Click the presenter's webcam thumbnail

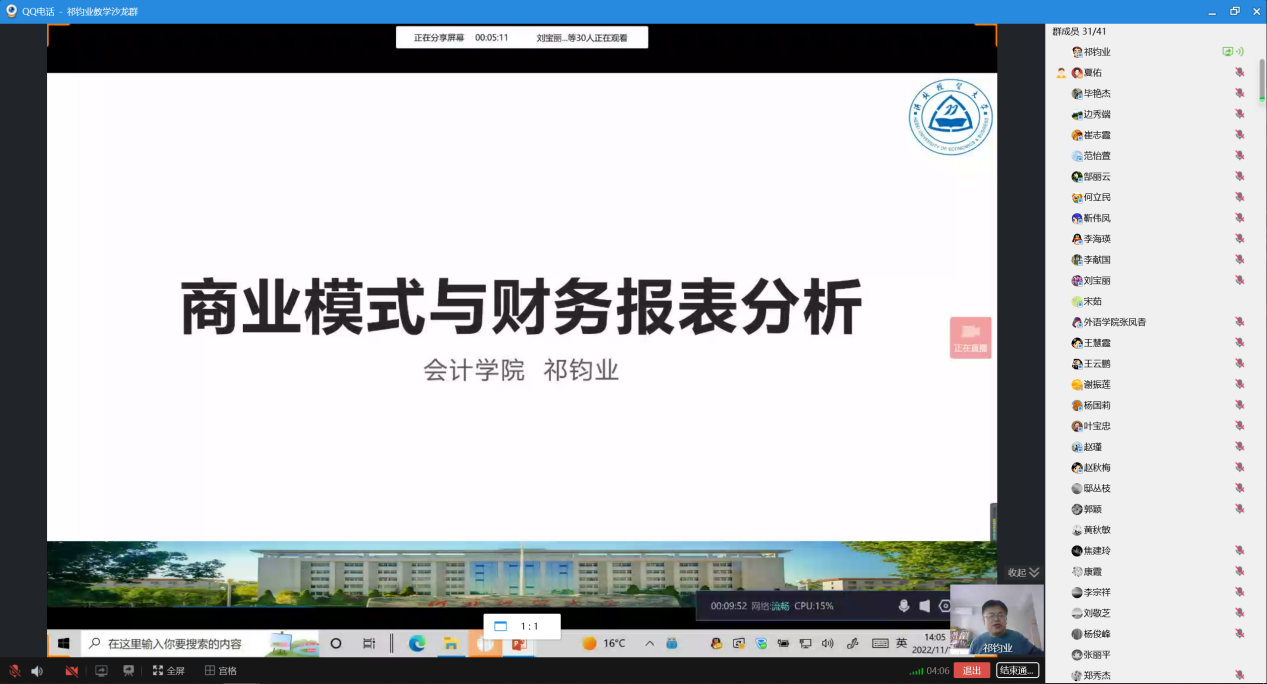pyautogui.click(x=996, y=620)
